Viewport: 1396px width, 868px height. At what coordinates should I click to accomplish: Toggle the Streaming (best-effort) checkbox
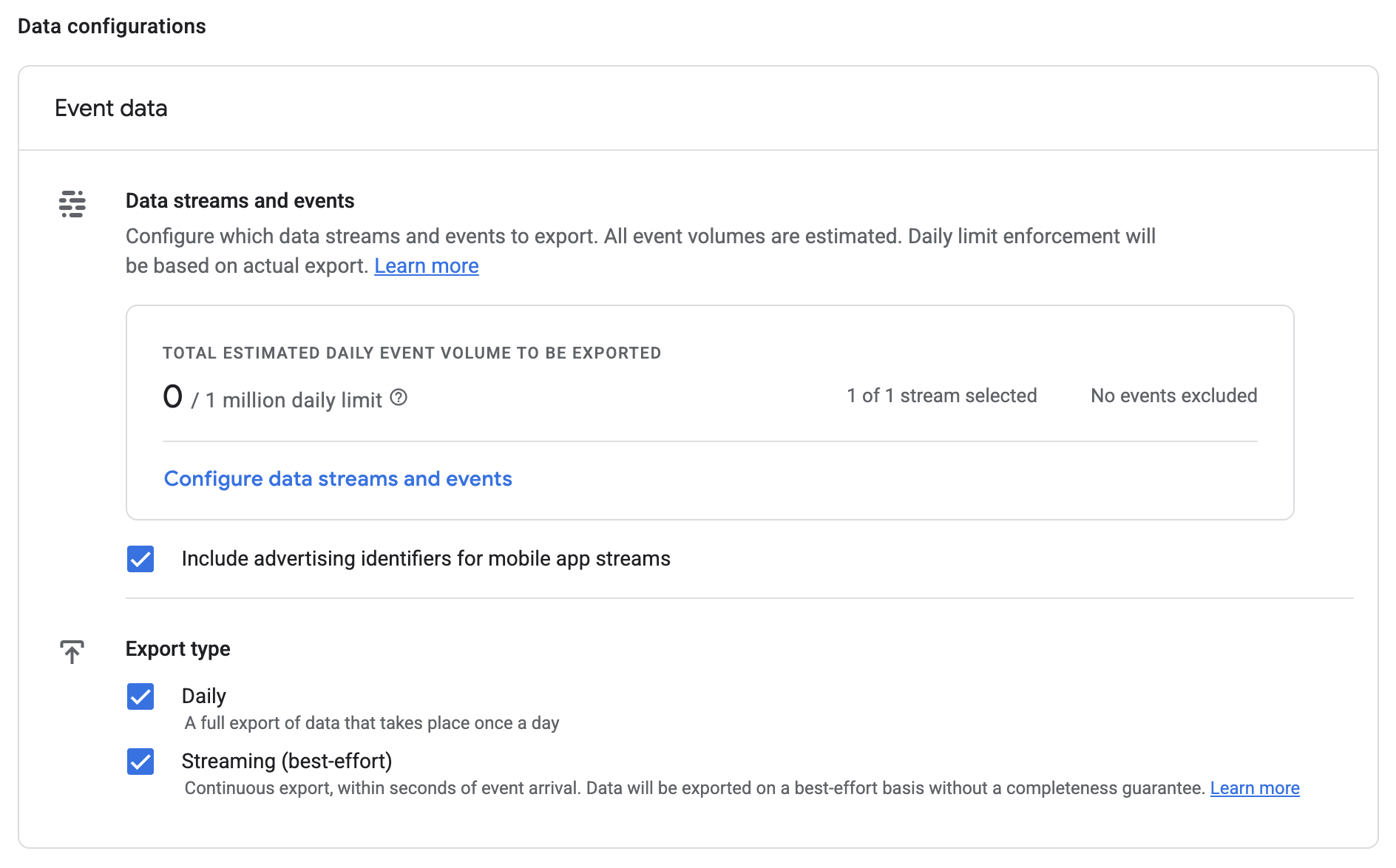[140, 762]
